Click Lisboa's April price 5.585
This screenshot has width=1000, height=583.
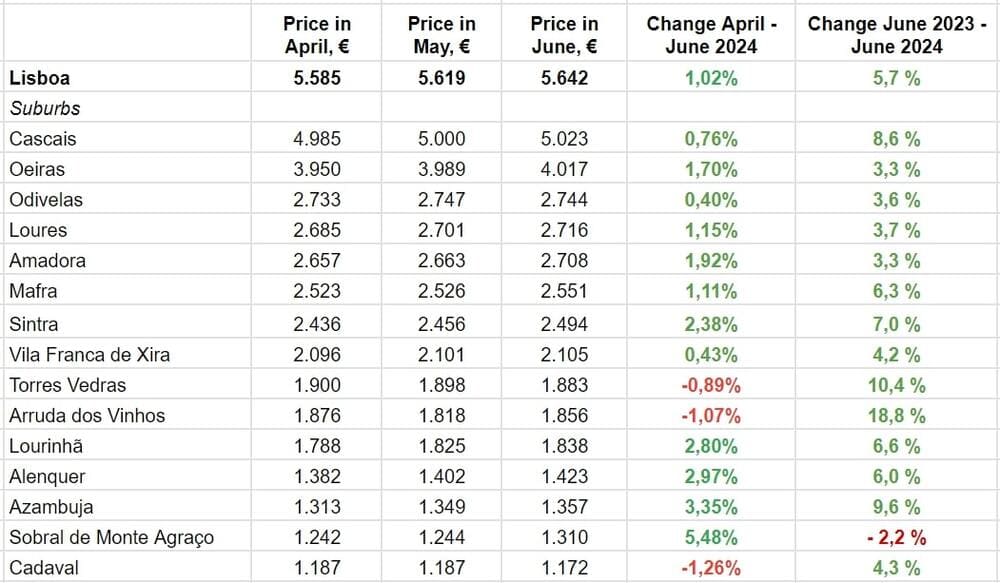pyautogui.click(x=317, y=77)
